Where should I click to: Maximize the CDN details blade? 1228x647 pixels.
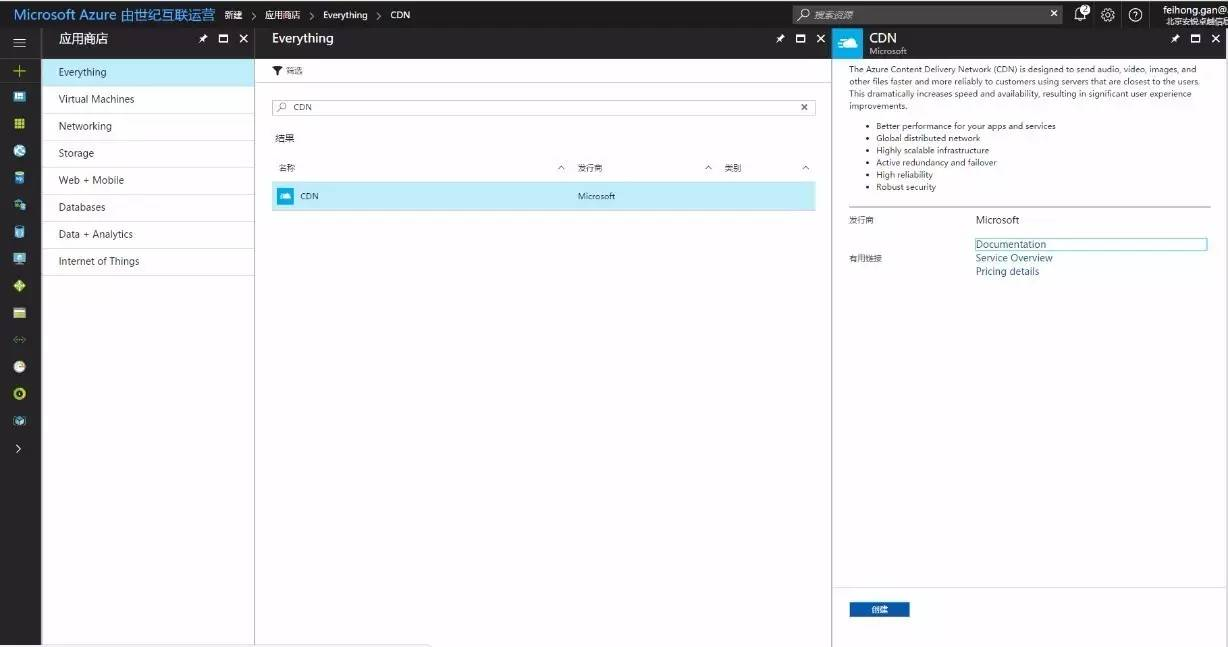[1195, 39]
